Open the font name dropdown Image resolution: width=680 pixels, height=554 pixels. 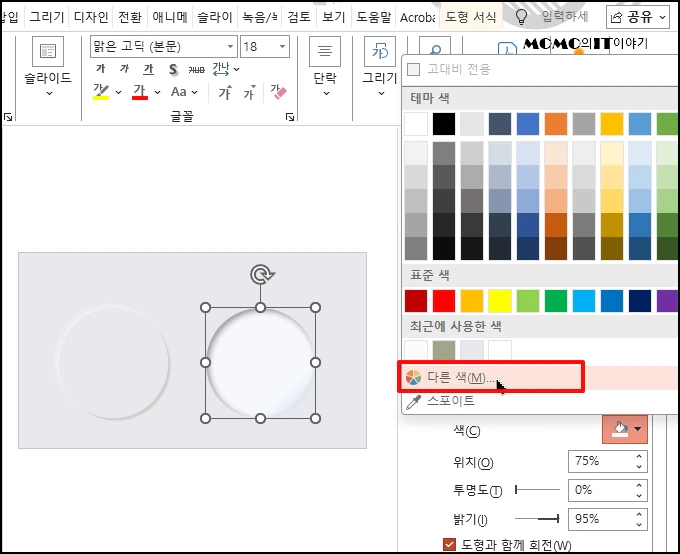[x=230, y=46]
